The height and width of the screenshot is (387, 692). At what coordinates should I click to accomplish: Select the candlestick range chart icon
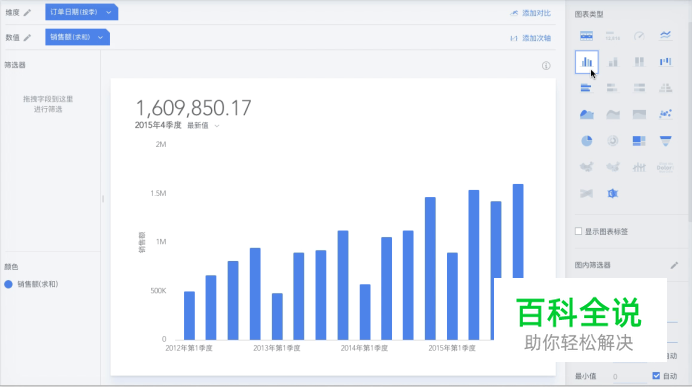pos(639,167)
